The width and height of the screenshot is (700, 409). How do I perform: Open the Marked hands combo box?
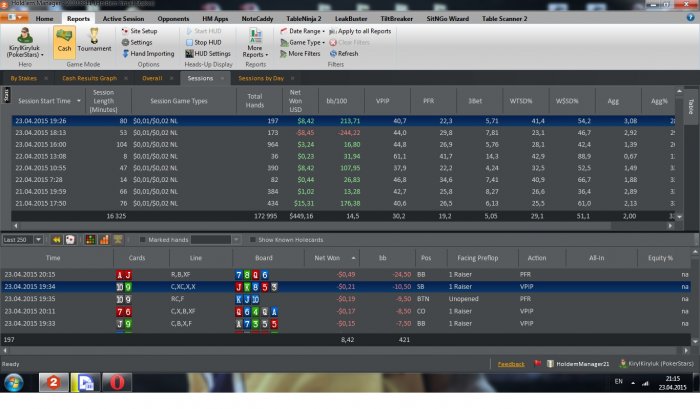tap(216, 240)
